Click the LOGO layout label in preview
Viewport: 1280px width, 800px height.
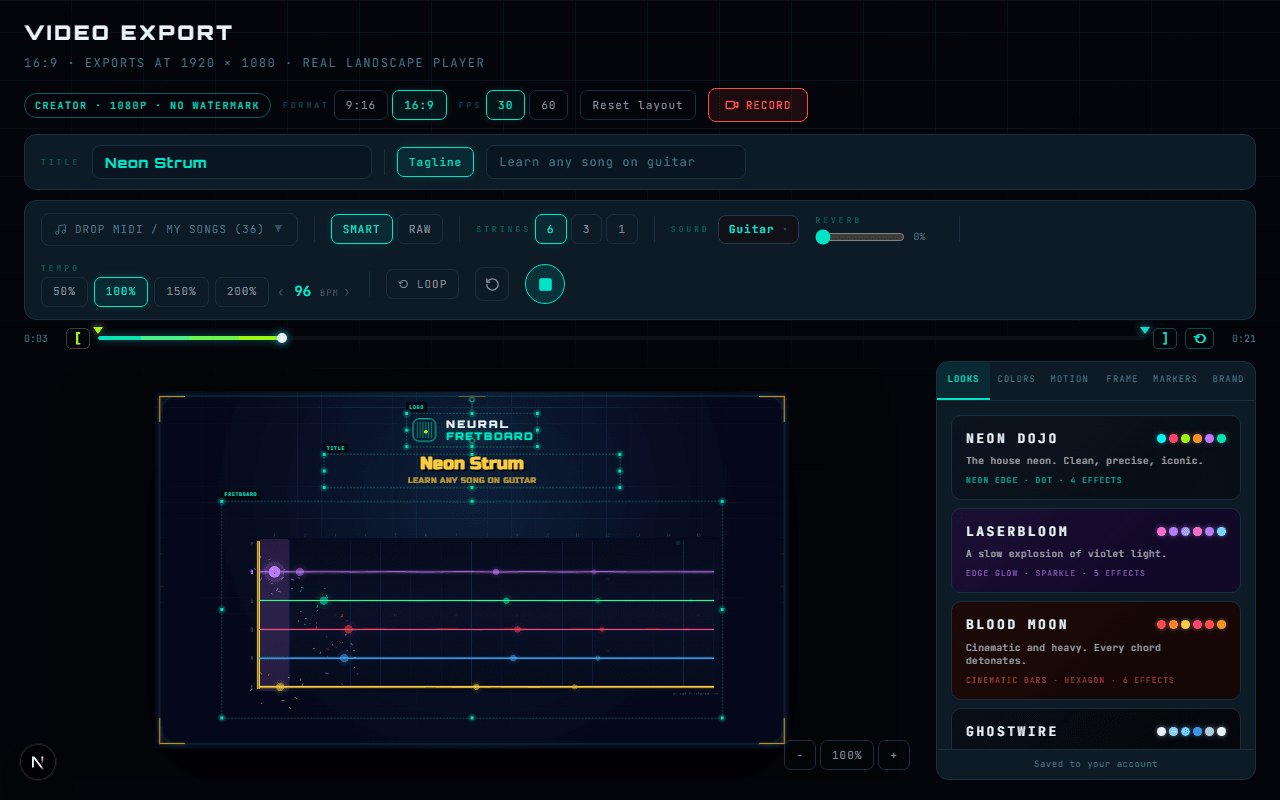point(416,407)
